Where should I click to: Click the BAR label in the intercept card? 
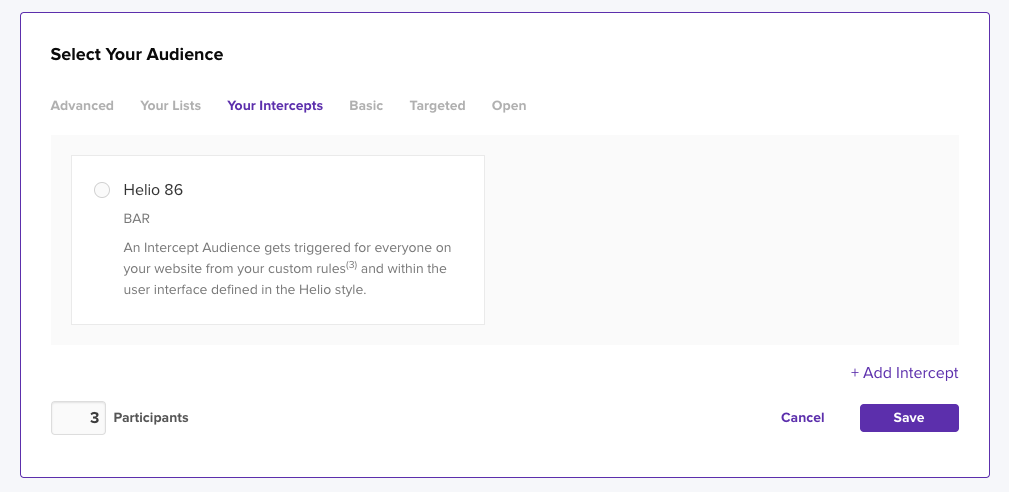136,219
